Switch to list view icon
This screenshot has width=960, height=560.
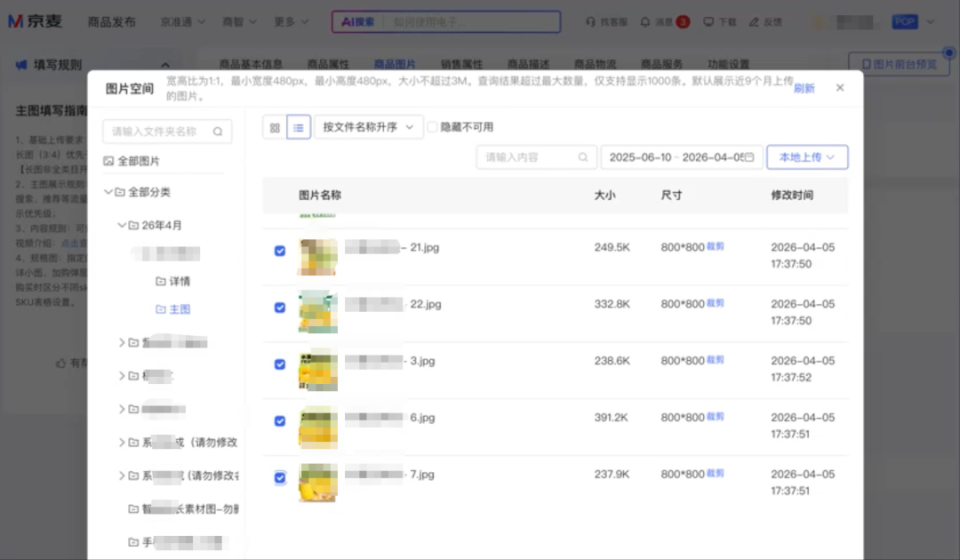[x=299, y=127]
